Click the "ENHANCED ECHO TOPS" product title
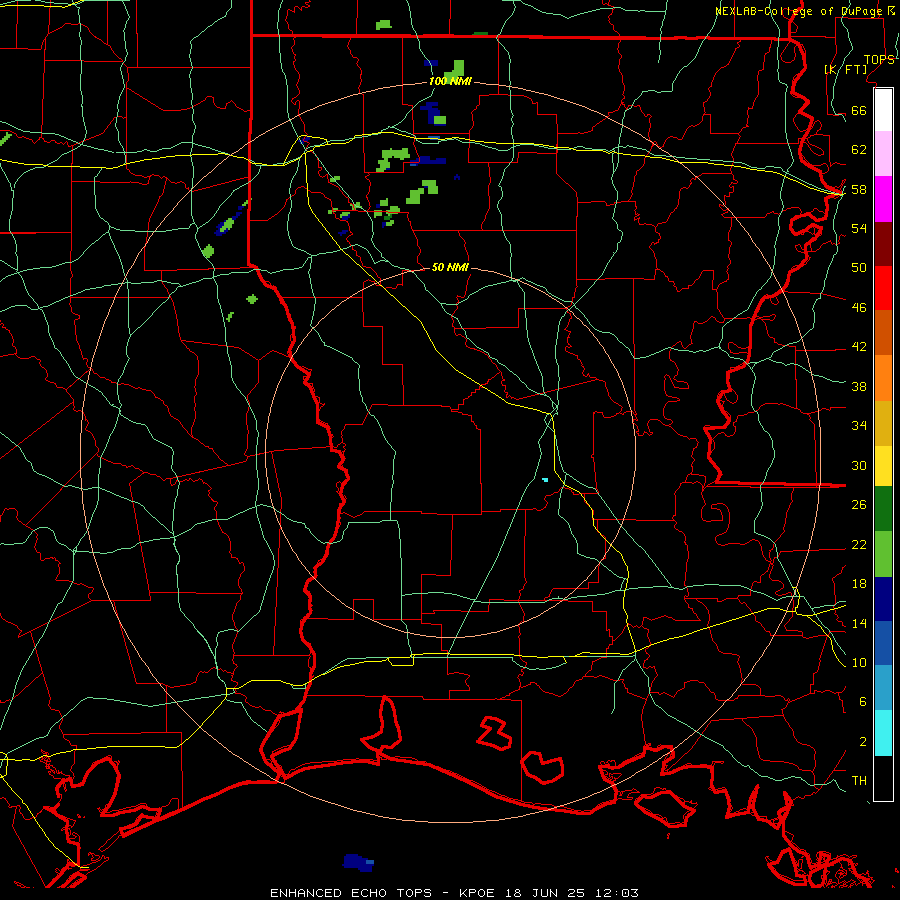Image resolution: width=900 pixels, height=900 pixels. pos(351,893)
